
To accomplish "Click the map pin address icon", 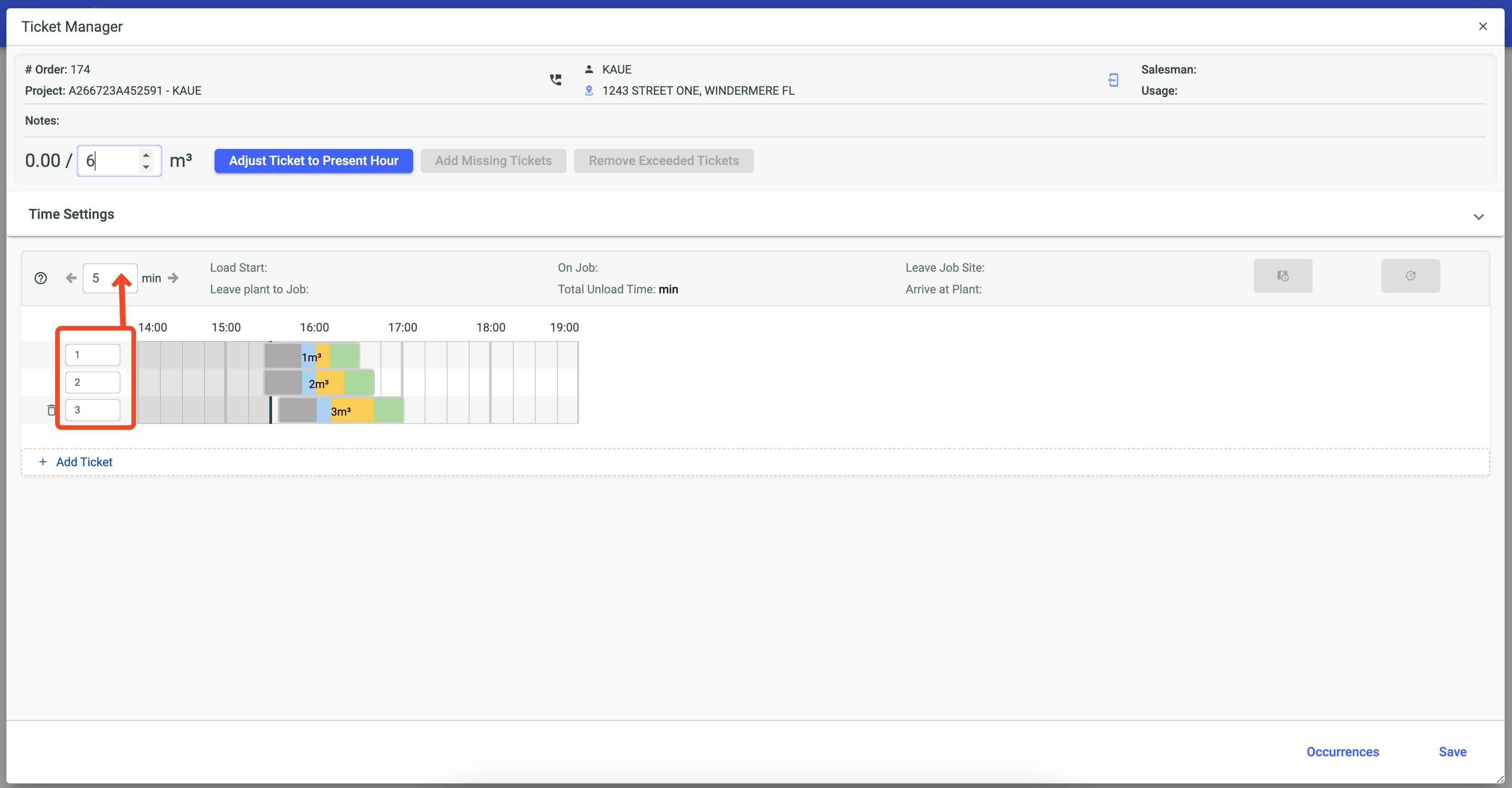I will (589, 91).
